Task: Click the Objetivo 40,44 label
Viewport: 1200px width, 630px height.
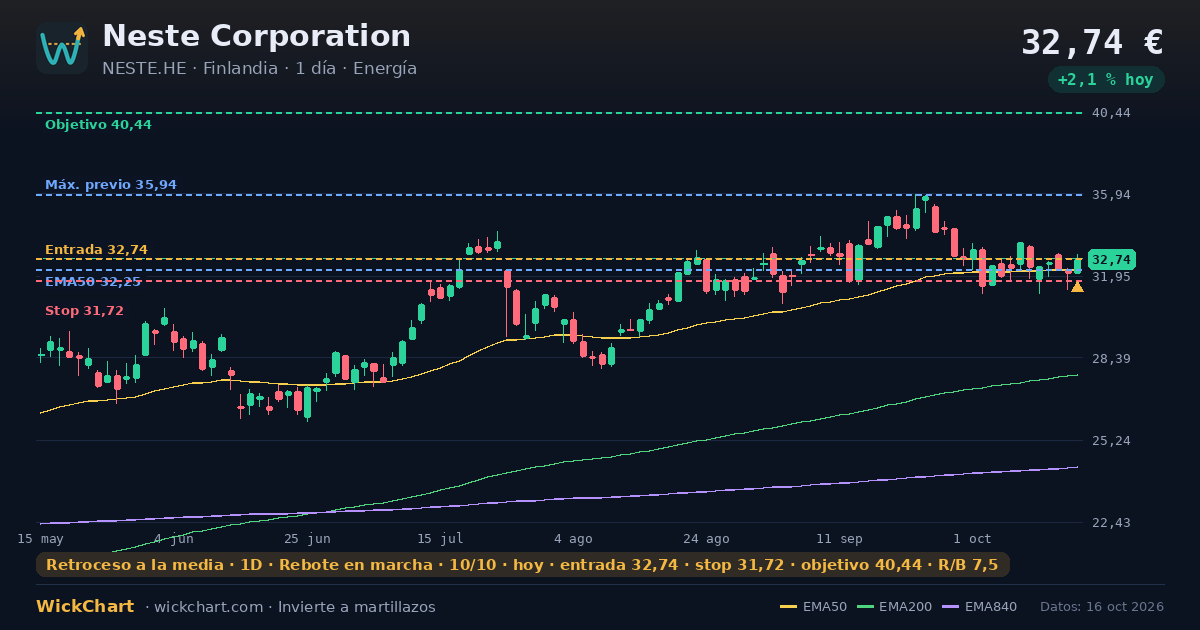Action: (x=98, y=125)
